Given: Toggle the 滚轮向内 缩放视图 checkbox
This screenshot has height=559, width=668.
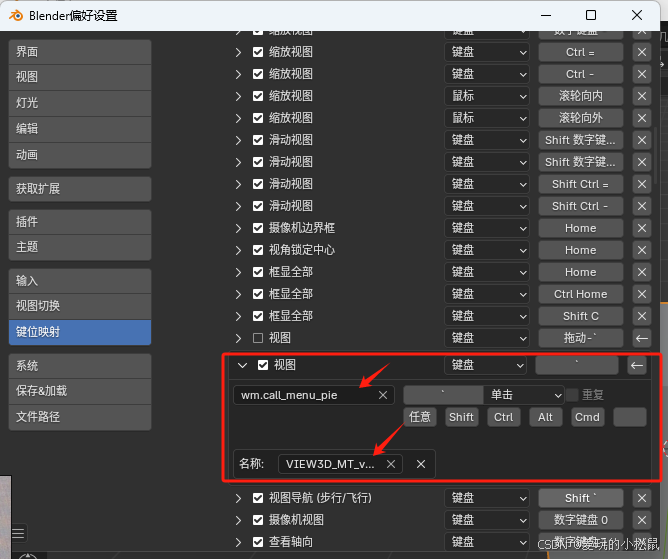Looking at the screenshot, I should point(258,96).
